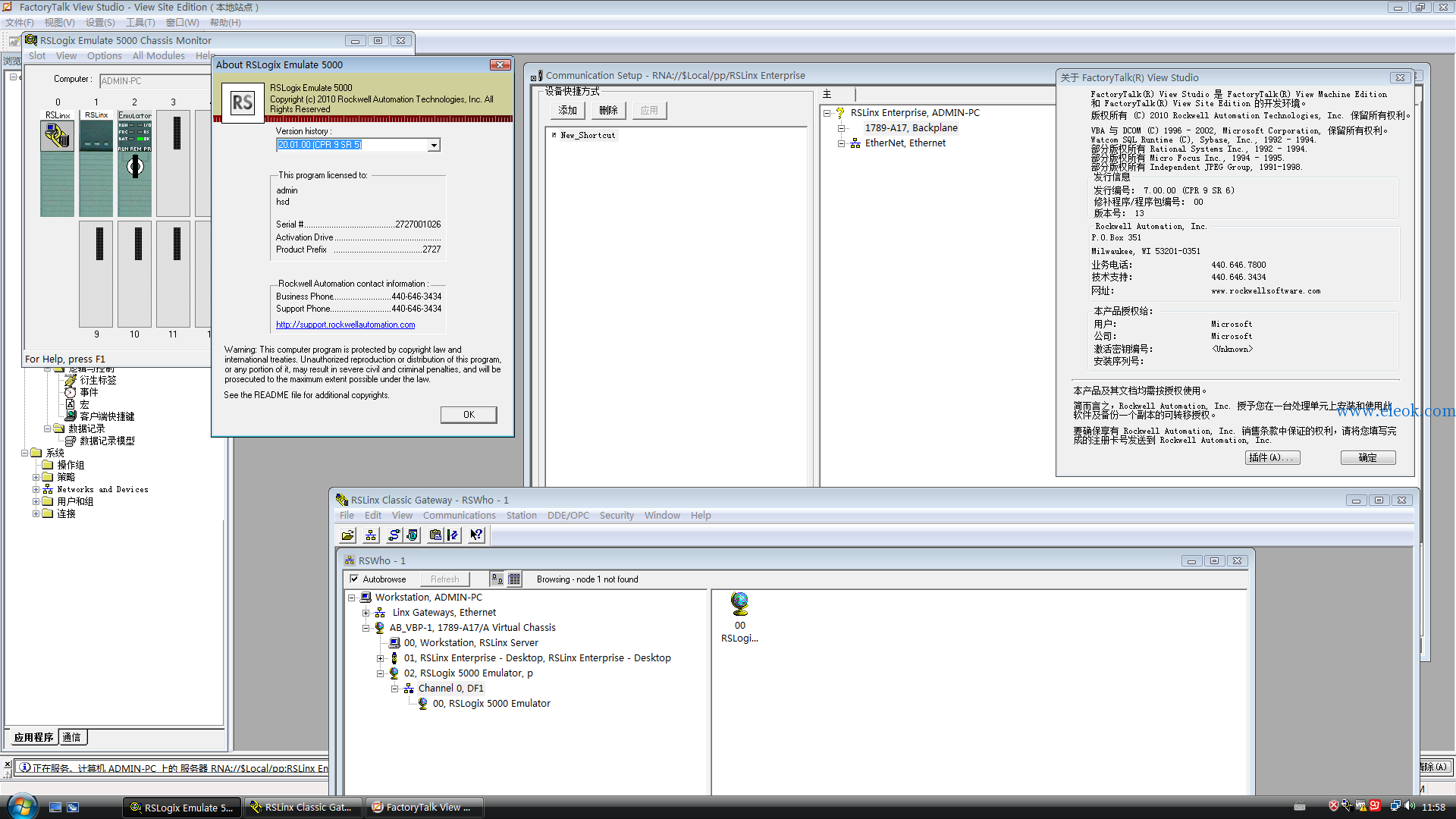
Task: Expand the 策略 folder in explorer tree
Action: [36, 478]
